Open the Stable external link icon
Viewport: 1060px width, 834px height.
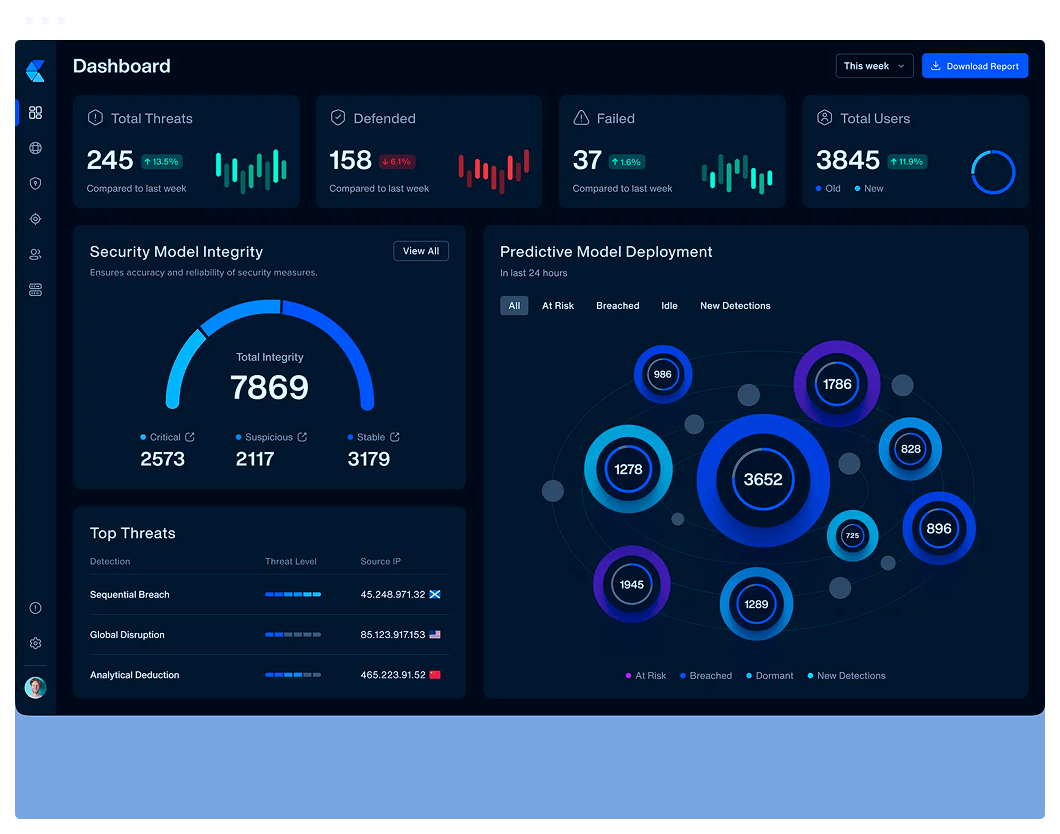pos(395,437)
